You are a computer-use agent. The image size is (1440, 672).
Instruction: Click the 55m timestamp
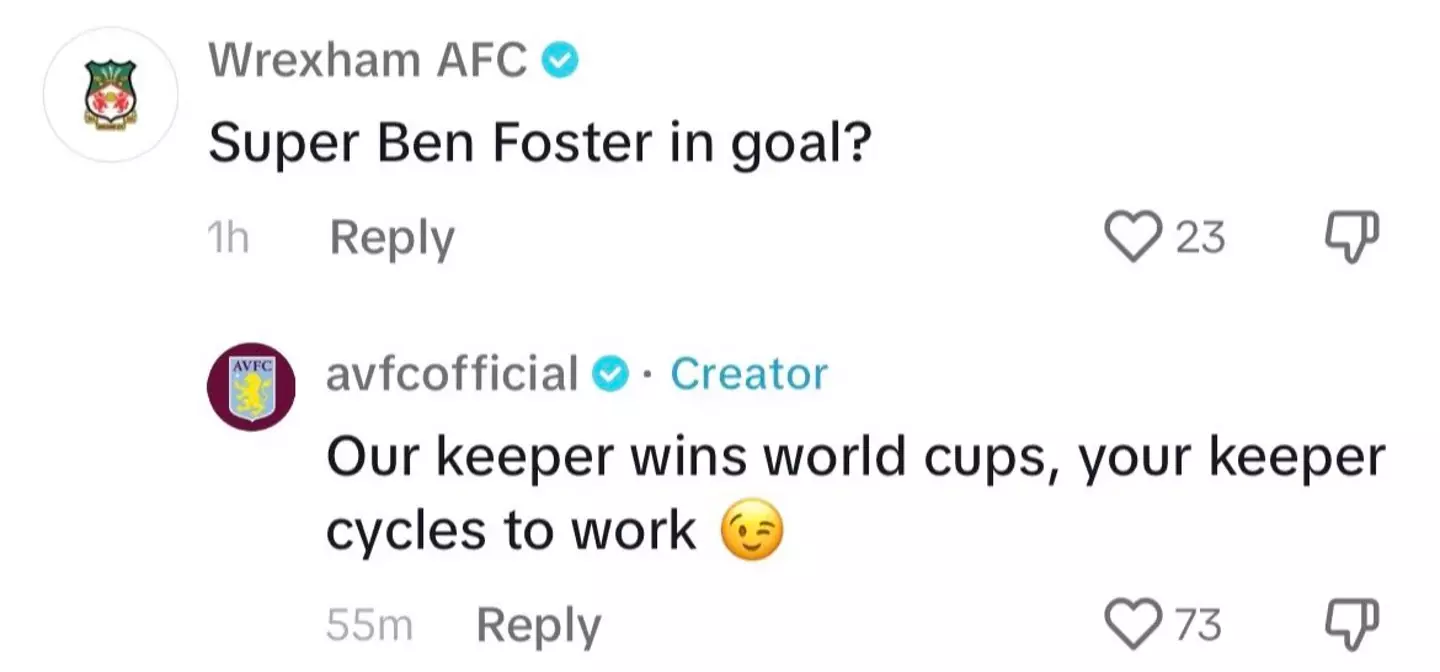[369, 626]
